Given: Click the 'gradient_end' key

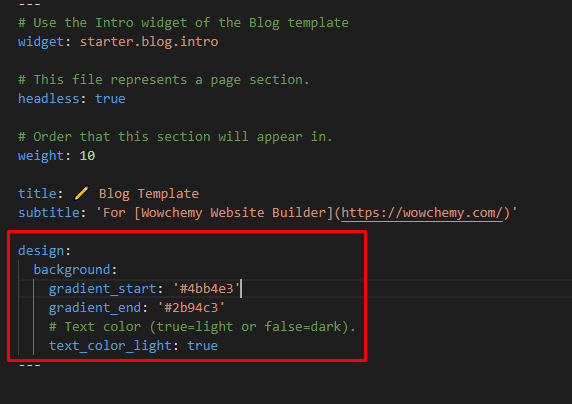Looking at the screenshot, I should [95, 307].
